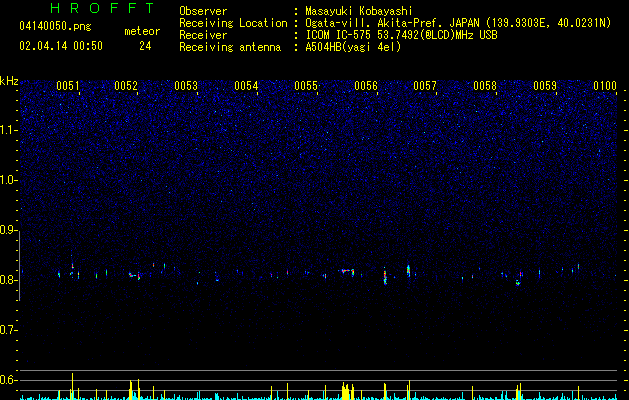This screenshot has height=400, width=629.
Task: Click the 'Receiver' label
Action: coord(203,35)
